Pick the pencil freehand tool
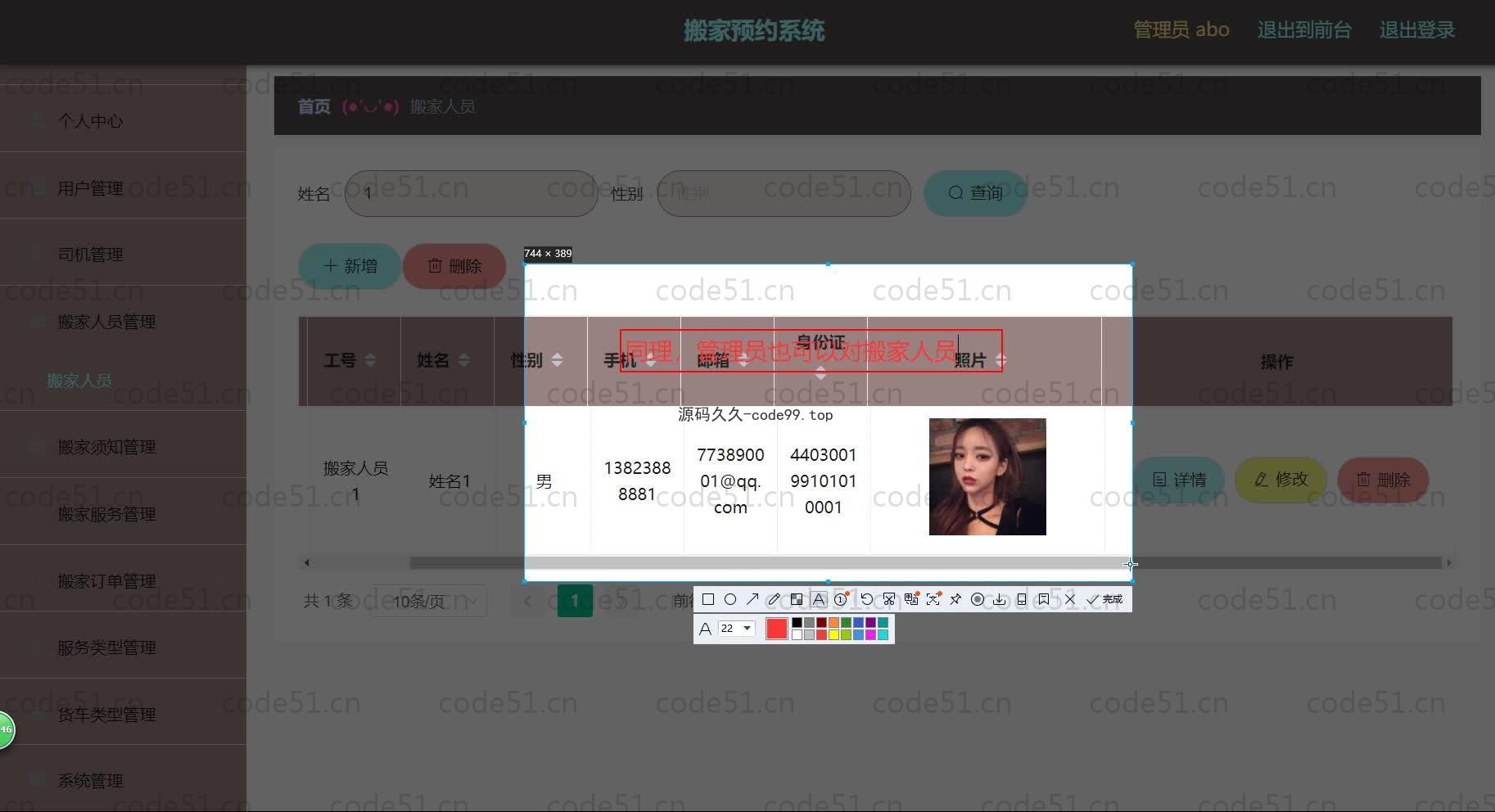1495x812 pixels. (775, 599)
